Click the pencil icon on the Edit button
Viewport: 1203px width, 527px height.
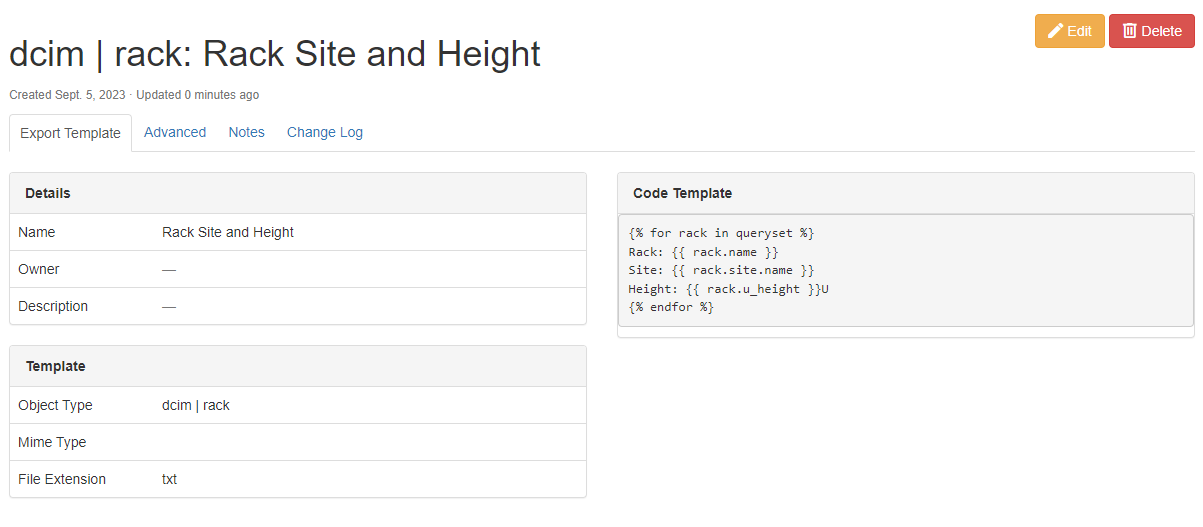pos(1055,31)
